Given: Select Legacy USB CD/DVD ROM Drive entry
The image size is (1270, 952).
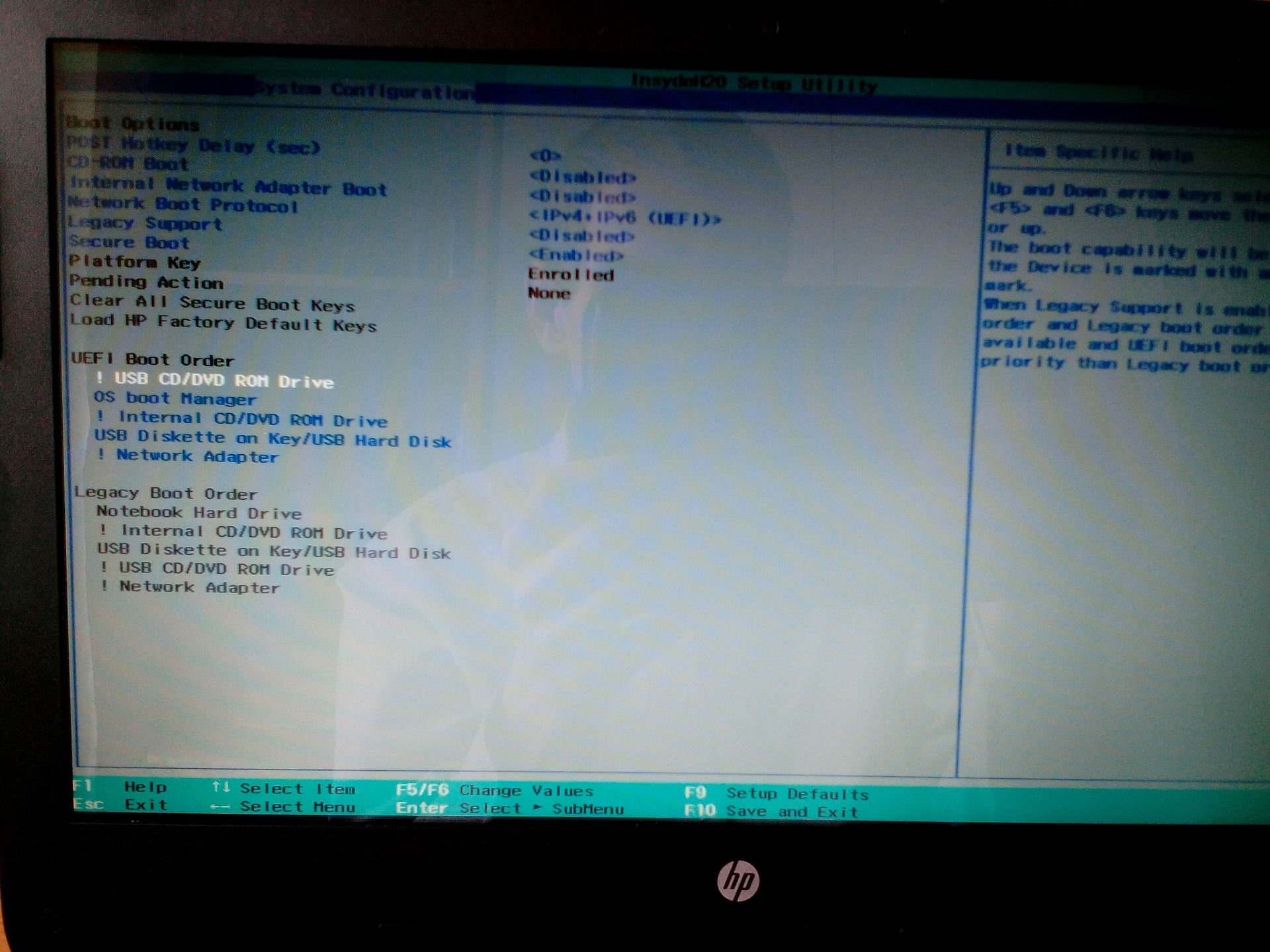Looking at the screenshot, I should coord(217,569).
